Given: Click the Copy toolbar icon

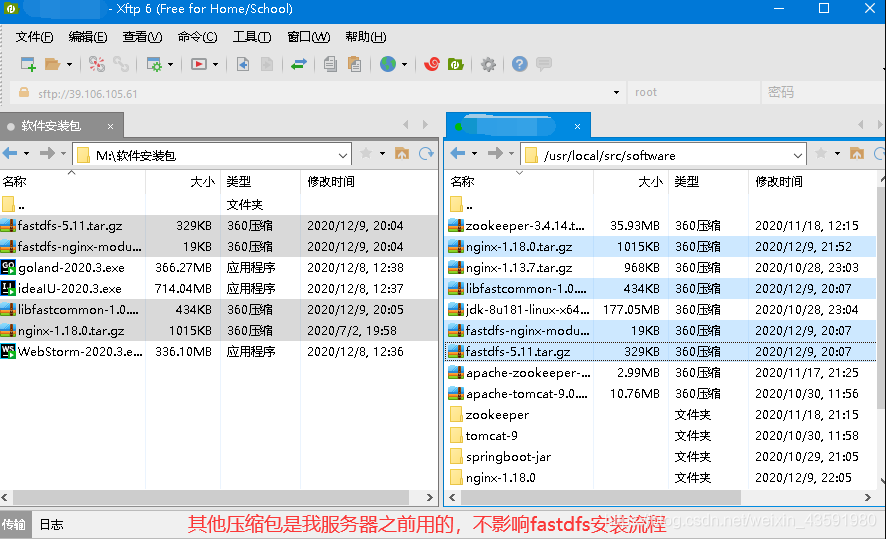Looking at the screenshot, I should (x=330, y=64).
